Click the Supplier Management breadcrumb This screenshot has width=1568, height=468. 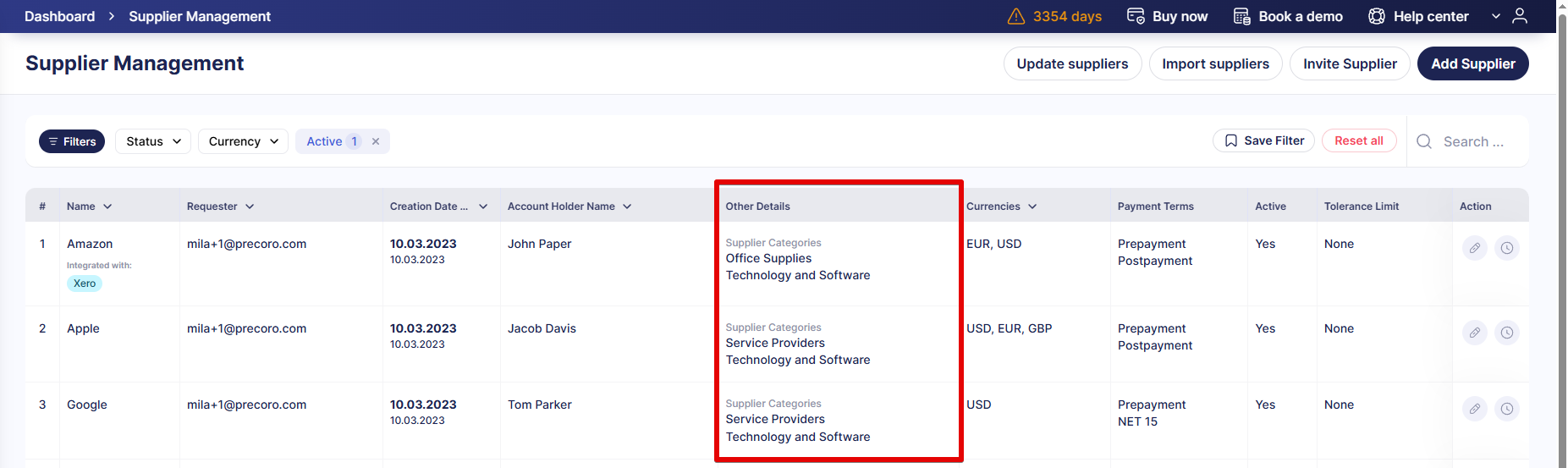pos(200,16)
